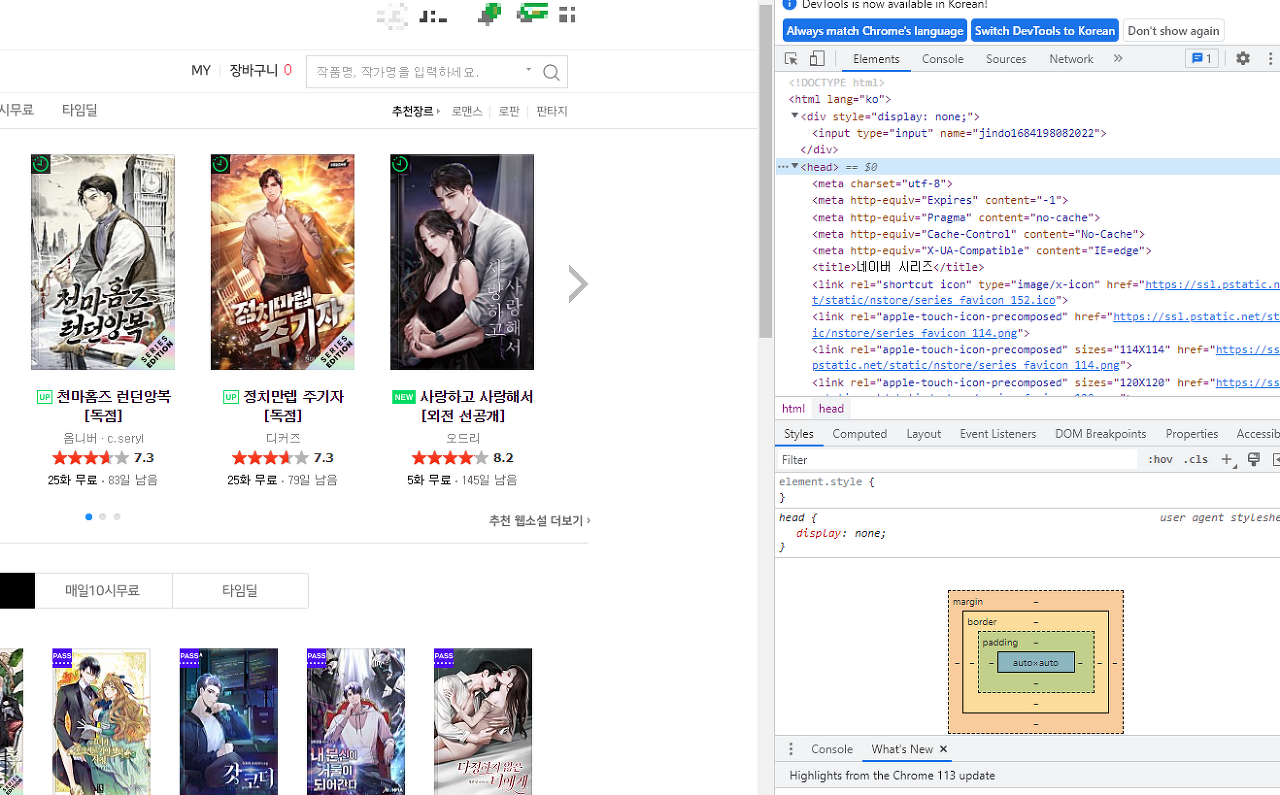The height and width of the screenshot is (795, 1280).
Task: Close the What's New drawer tab
Action: pos(943,749)
